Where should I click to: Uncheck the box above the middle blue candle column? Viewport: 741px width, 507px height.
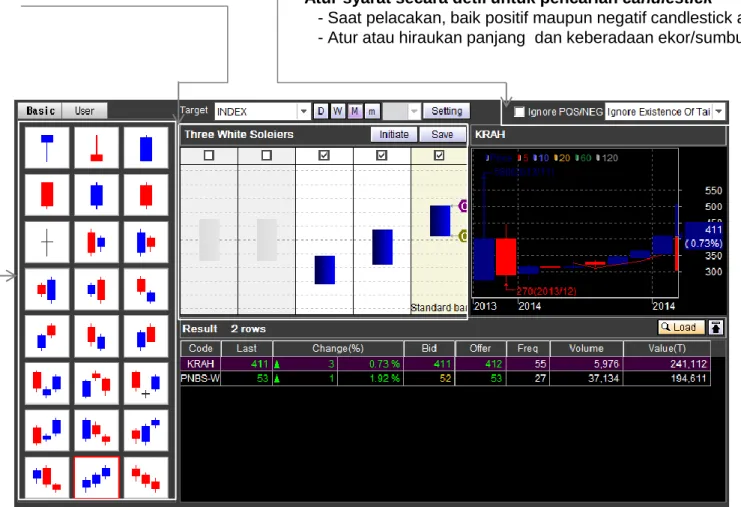(382, 155)
